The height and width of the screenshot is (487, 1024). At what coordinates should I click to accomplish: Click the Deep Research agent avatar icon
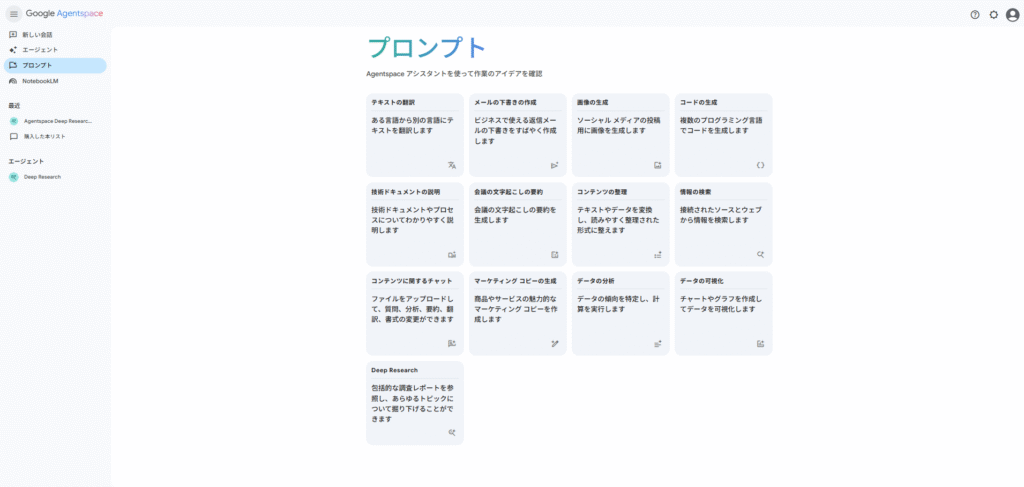click(x=13, y=177)
